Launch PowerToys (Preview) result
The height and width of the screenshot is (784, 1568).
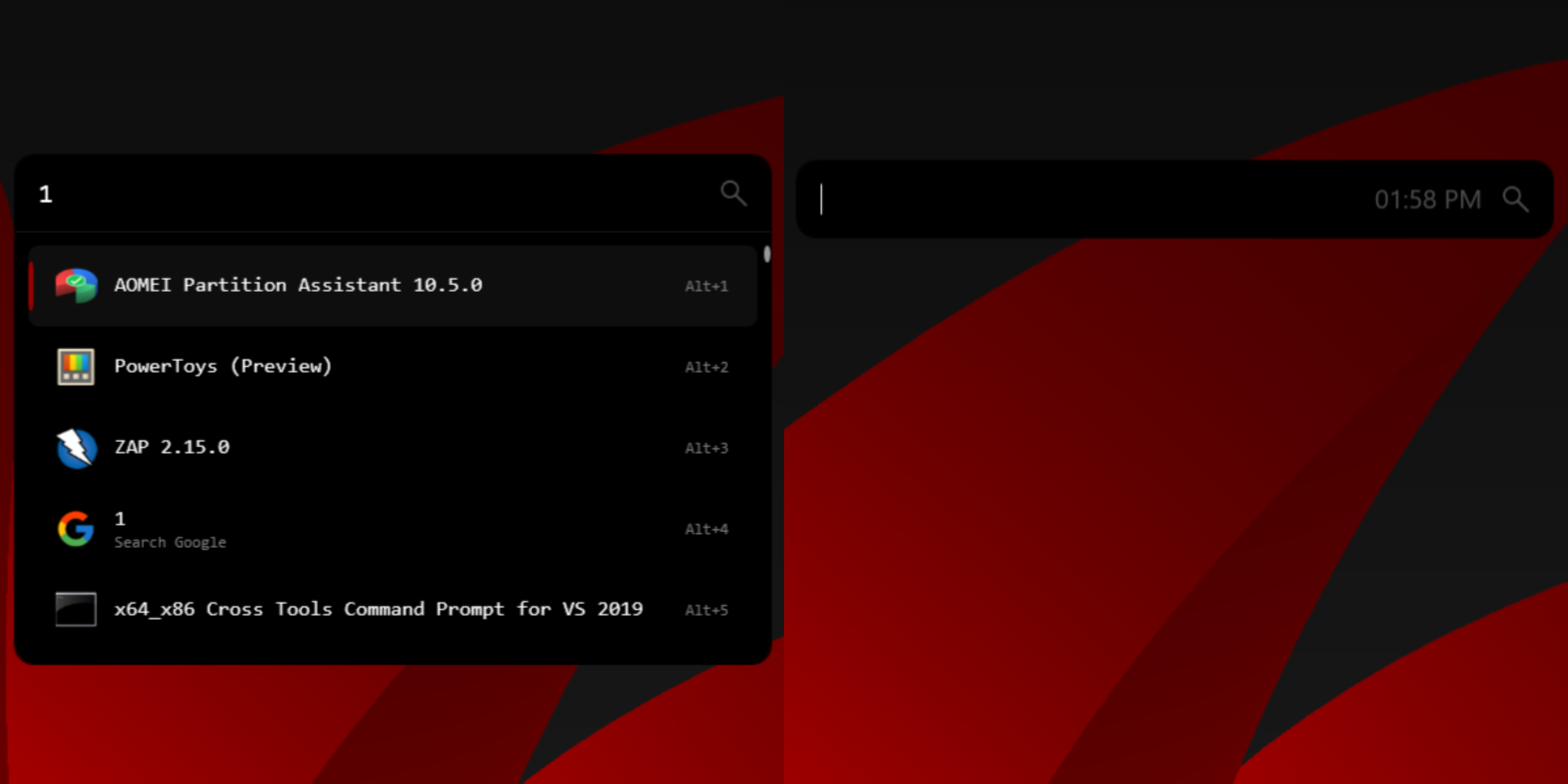(223, 366)
